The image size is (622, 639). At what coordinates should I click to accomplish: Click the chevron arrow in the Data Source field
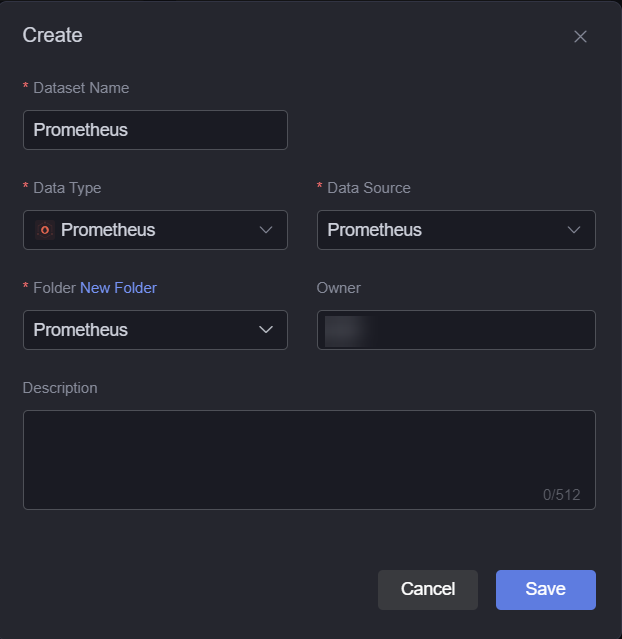point(574,230)
